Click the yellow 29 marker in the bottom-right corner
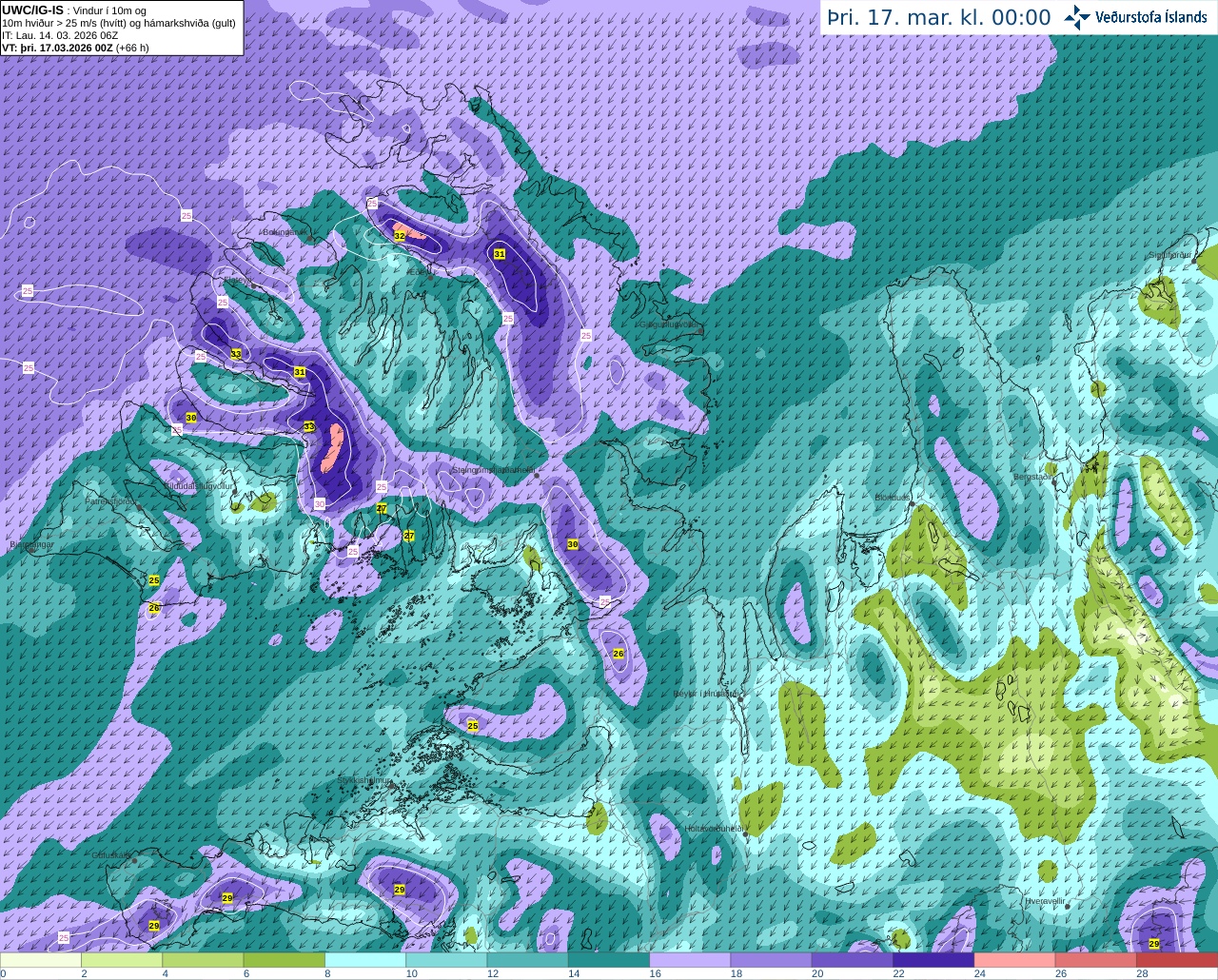Viewport: 1218px width, 980px height. (x=1154, y=944)
